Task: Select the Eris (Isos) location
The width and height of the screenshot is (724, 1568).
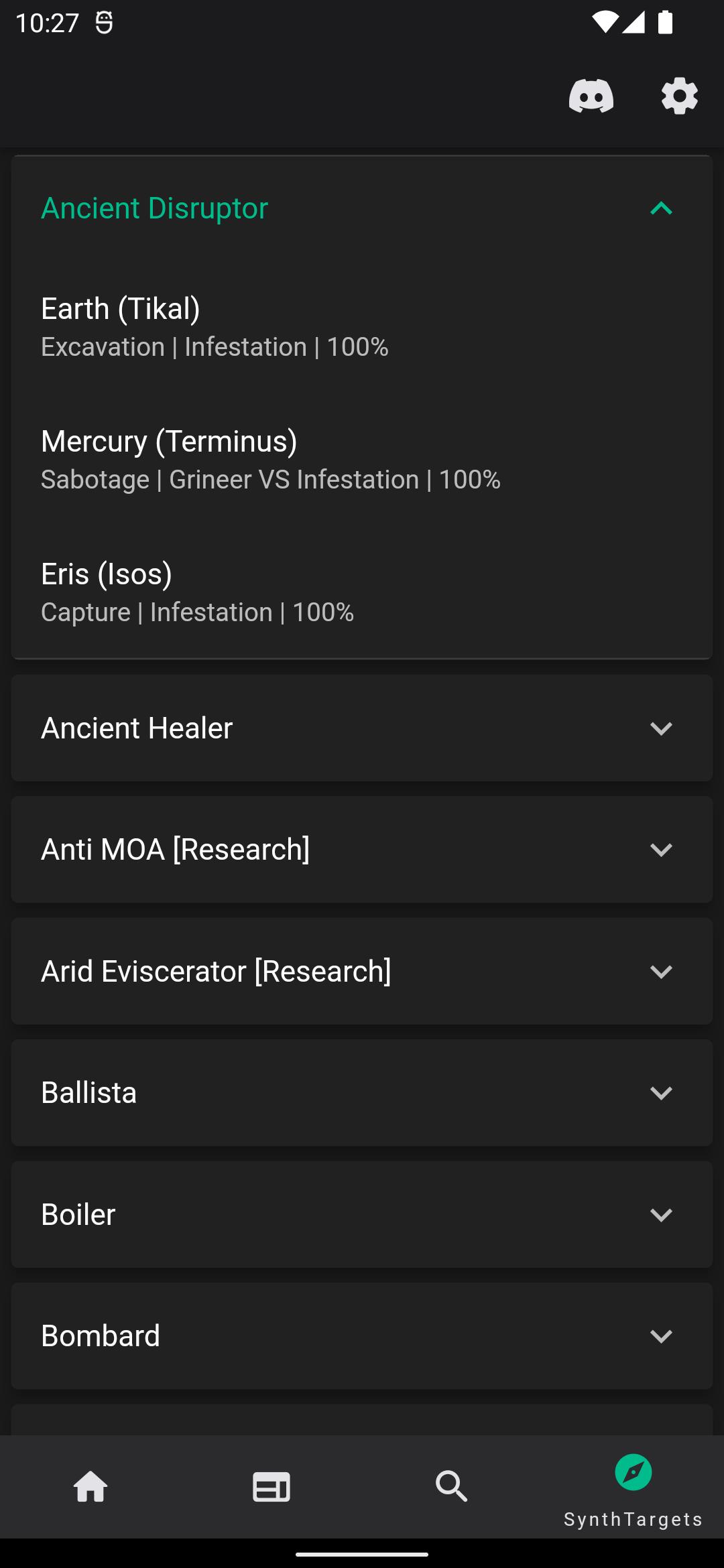Action: [x=197, y=592]
